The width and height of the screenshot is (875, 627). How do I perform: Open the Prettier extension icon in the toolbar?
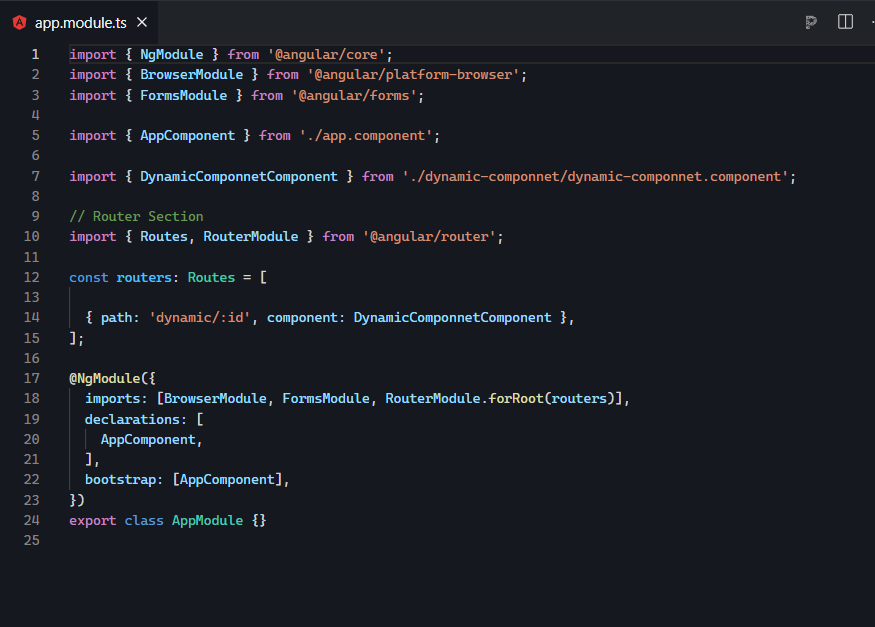click(x=810, y=22)
